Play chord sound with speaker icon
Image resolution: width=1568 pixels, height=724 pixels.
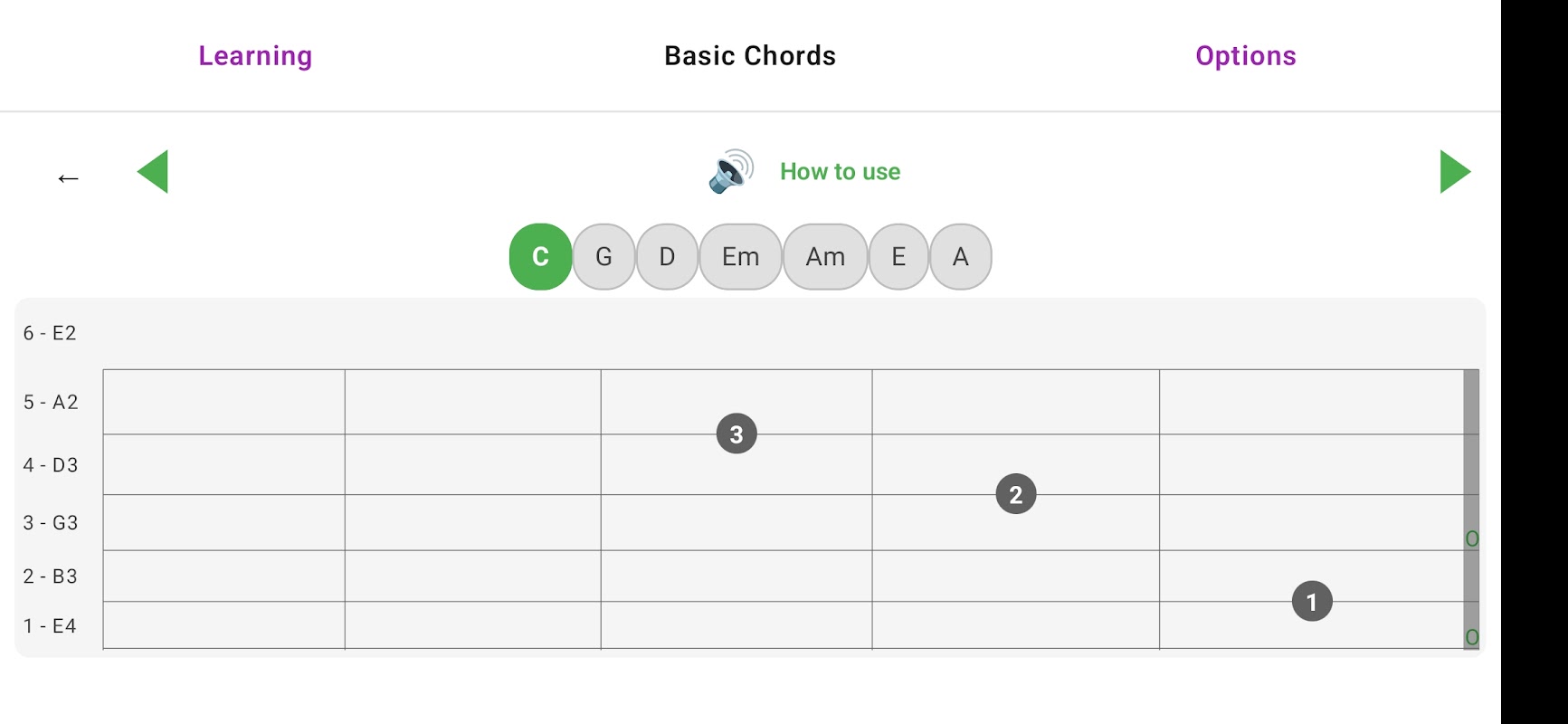pos(730,171)
